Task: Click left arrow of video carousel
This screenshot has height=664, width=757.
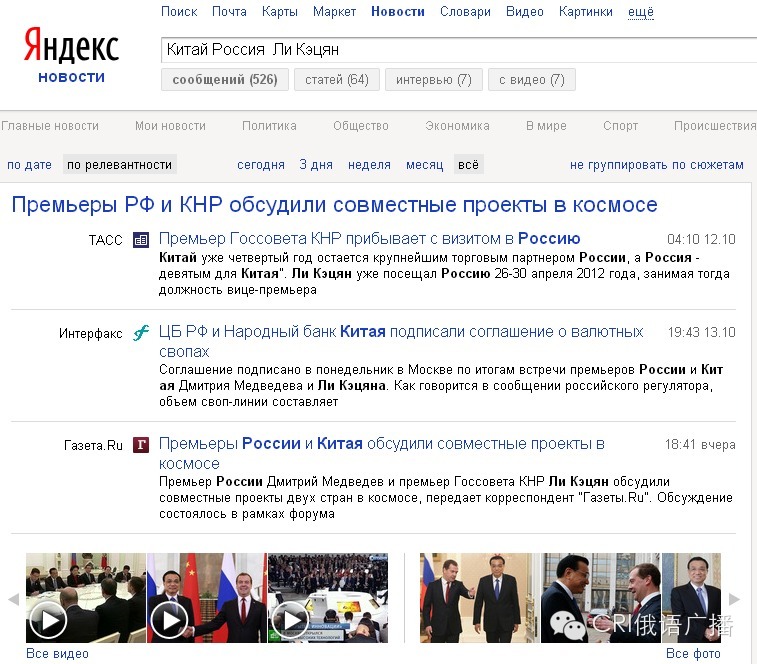Action: pos(14,600)
